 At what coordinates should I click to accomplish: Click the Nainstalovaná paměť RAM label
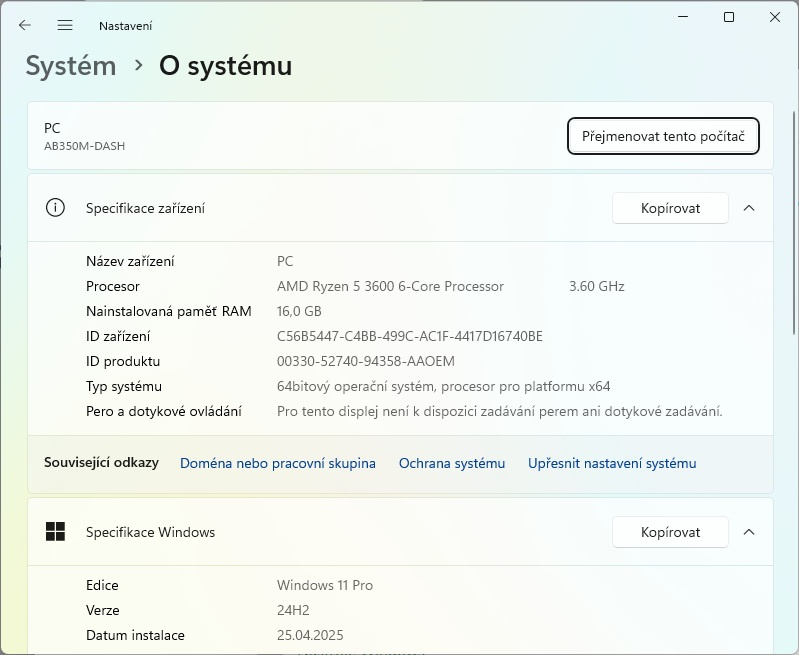pos(169,311)
